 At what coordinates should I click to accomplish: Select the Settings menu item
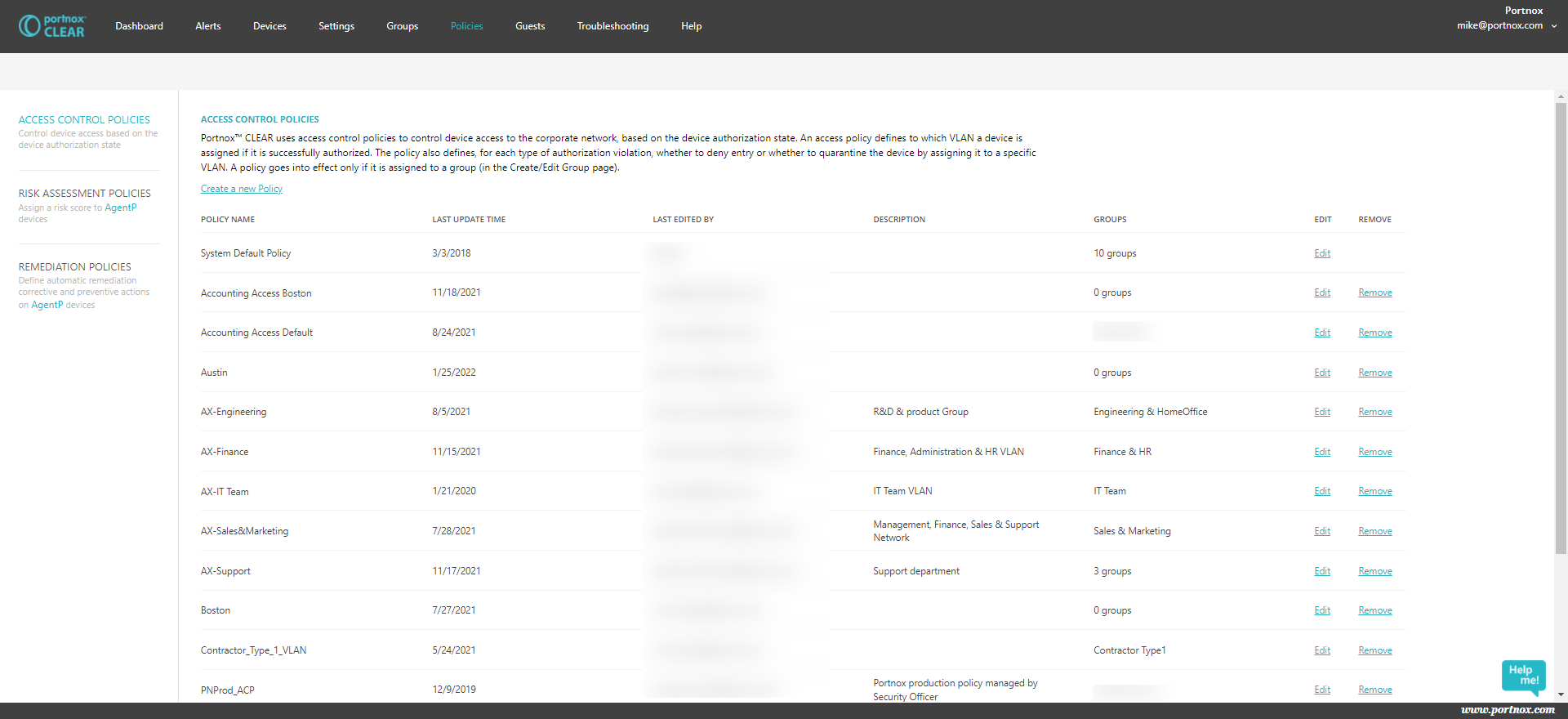point(336,26)
